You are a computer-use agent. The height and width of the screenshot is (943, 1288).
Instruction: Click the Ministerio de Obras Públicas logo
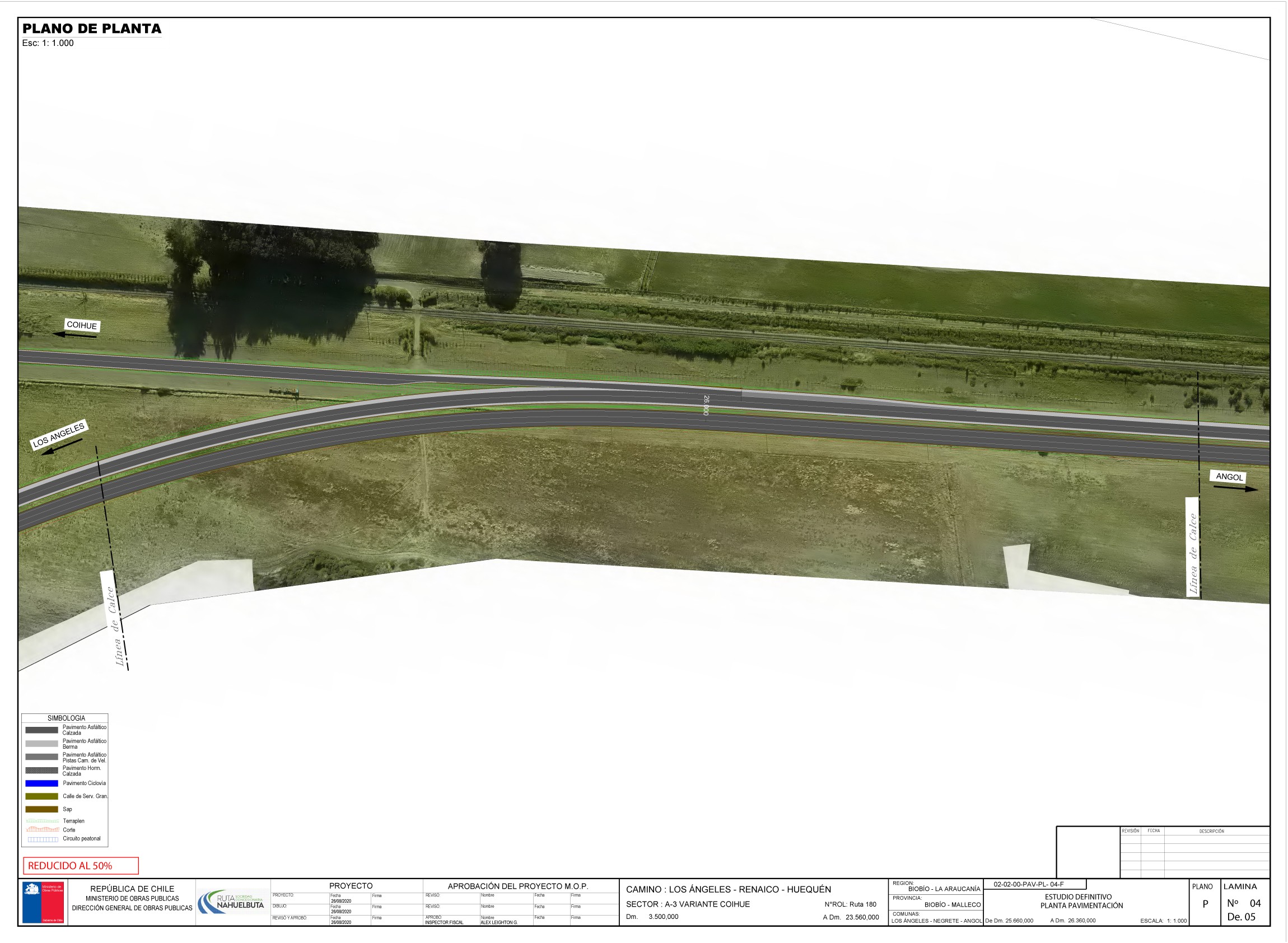point(43,903)
